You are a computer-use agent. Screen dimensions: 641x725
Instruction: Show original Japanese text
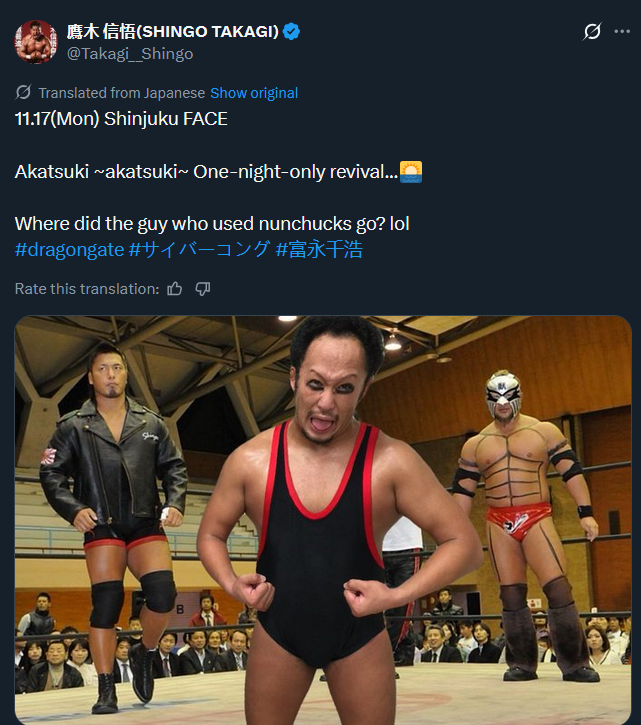pyautogui.click(x=254, y=93)
